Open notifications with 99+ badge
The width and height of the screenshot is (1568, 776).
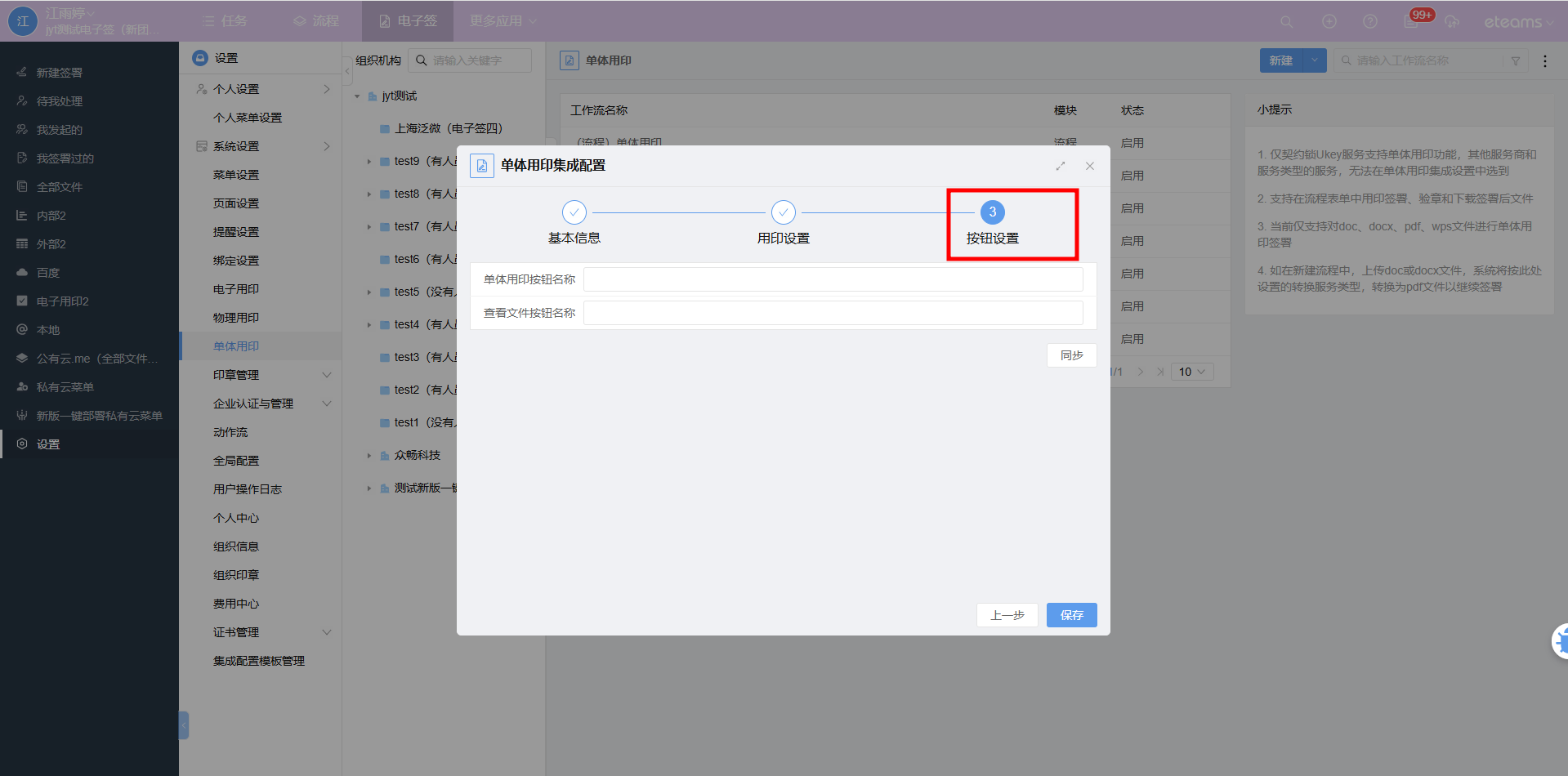(1412, 21)
